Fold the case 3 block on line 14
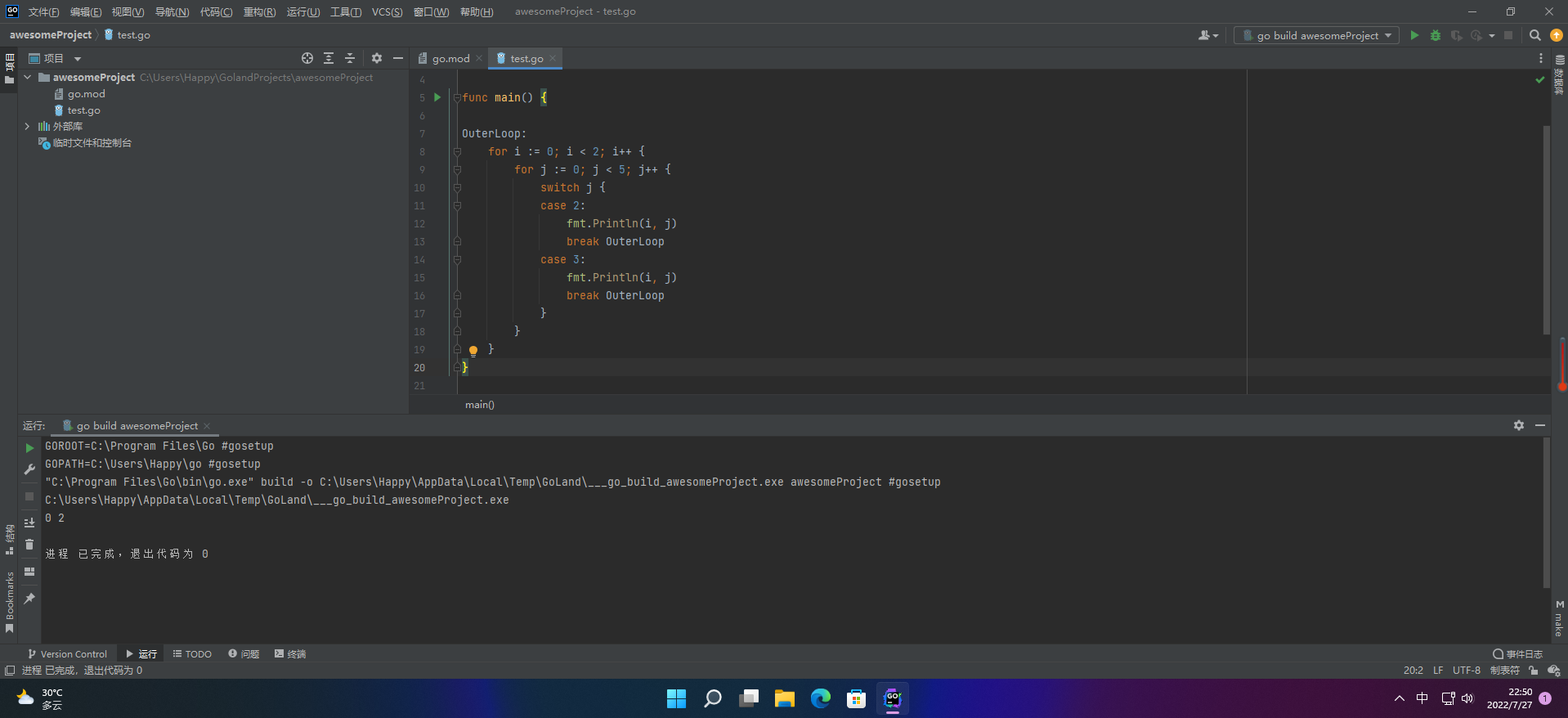Image resolution: width=1568 pixels, height=718 pixels. click(457, 259)
